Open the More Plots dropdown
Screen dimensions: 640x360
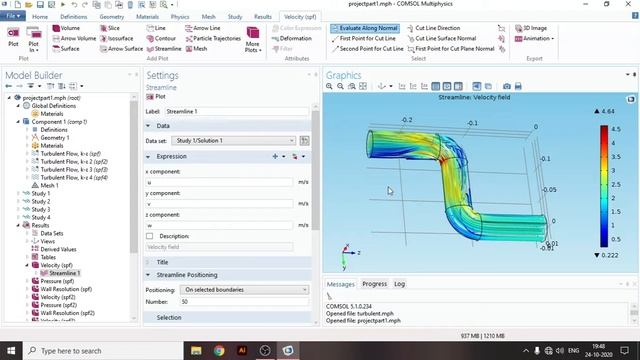pyautogui.click(x=253, y=40)
